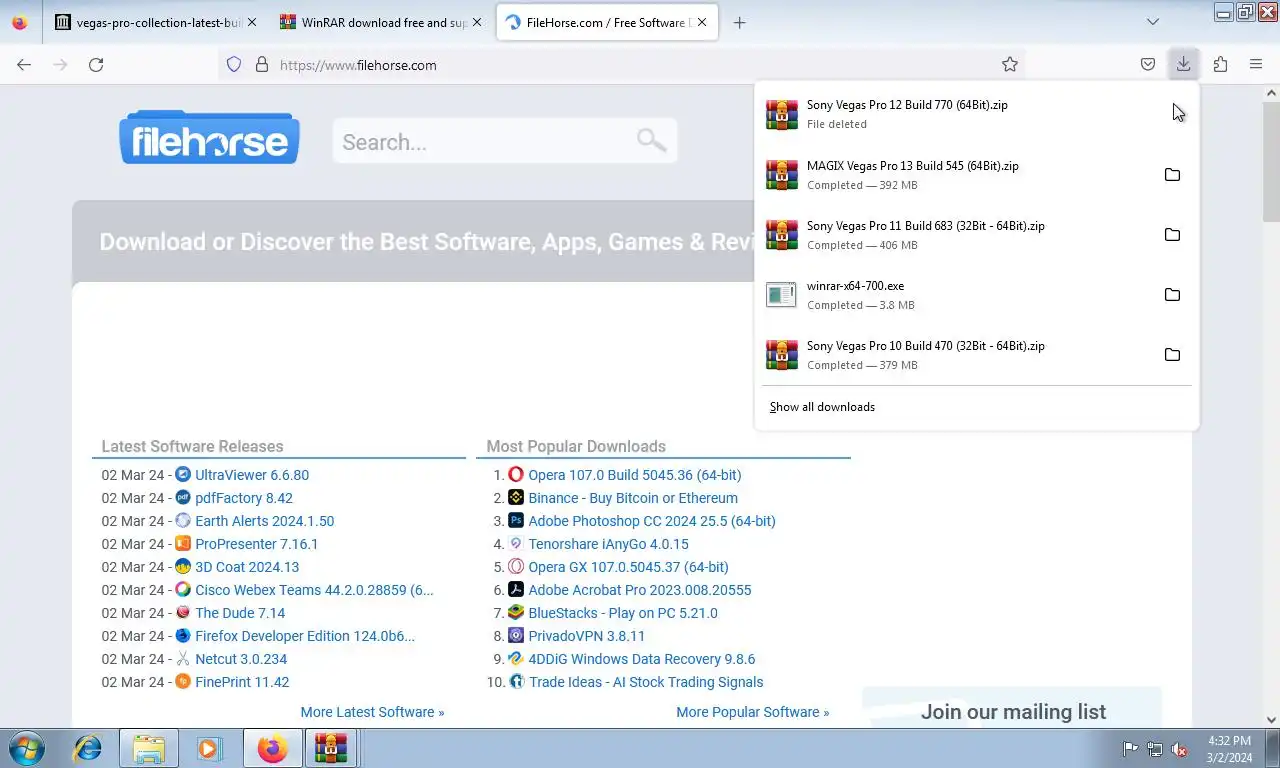Click the page vertical scrollbar thumb
1280x768 pixels.
tap(1271, 162)
